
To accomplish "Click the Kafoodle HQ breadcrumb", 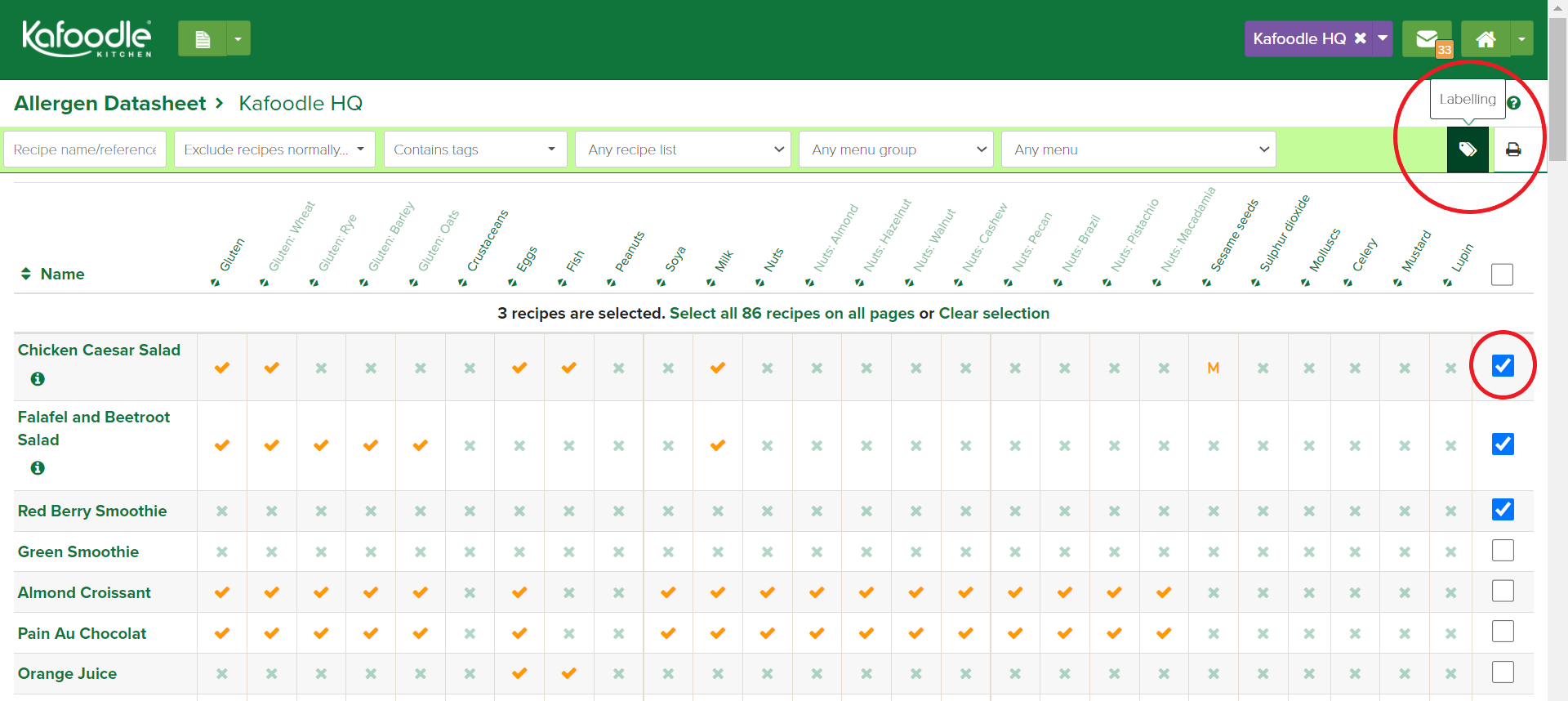I will (301, 104).
